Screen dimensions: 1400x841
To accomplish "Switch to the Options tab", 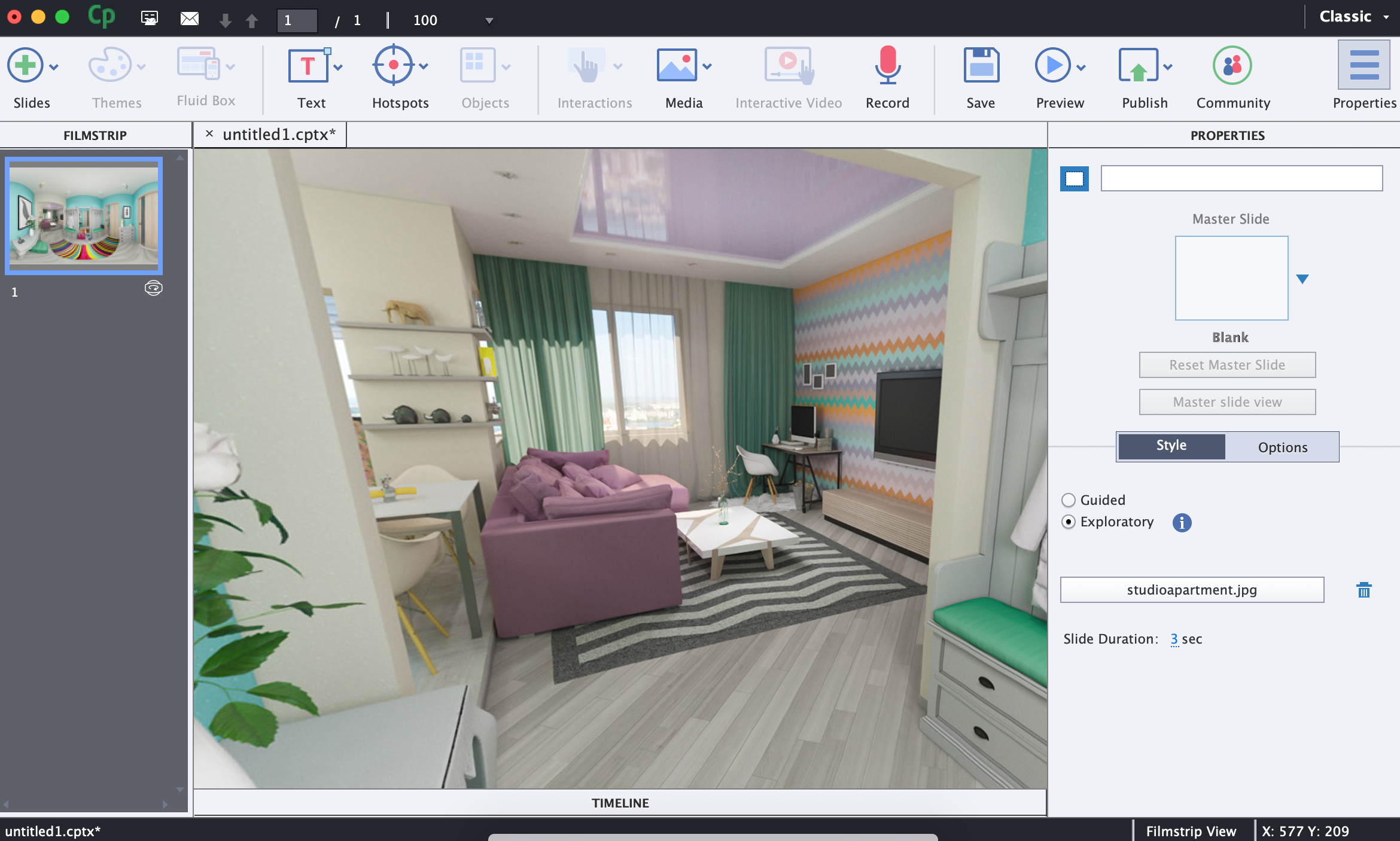I will [1283, 446].
